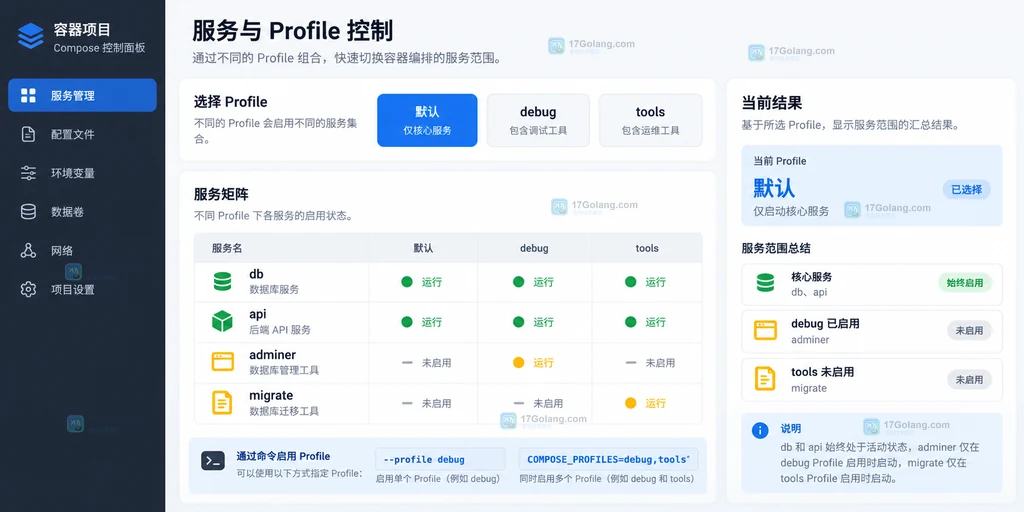Click adminer orange status dot under debug

(519, 362)
